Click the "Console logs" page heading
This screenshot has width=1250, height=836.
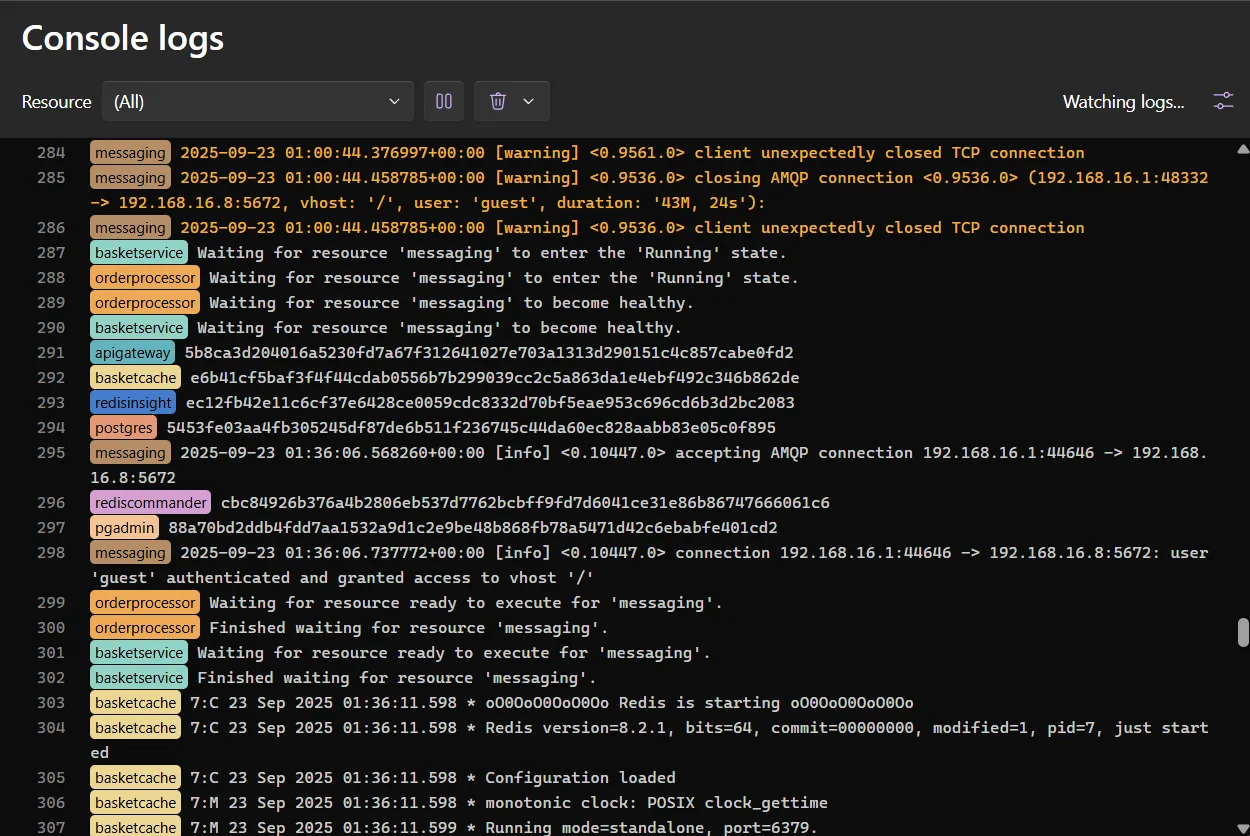pos(122,38)
